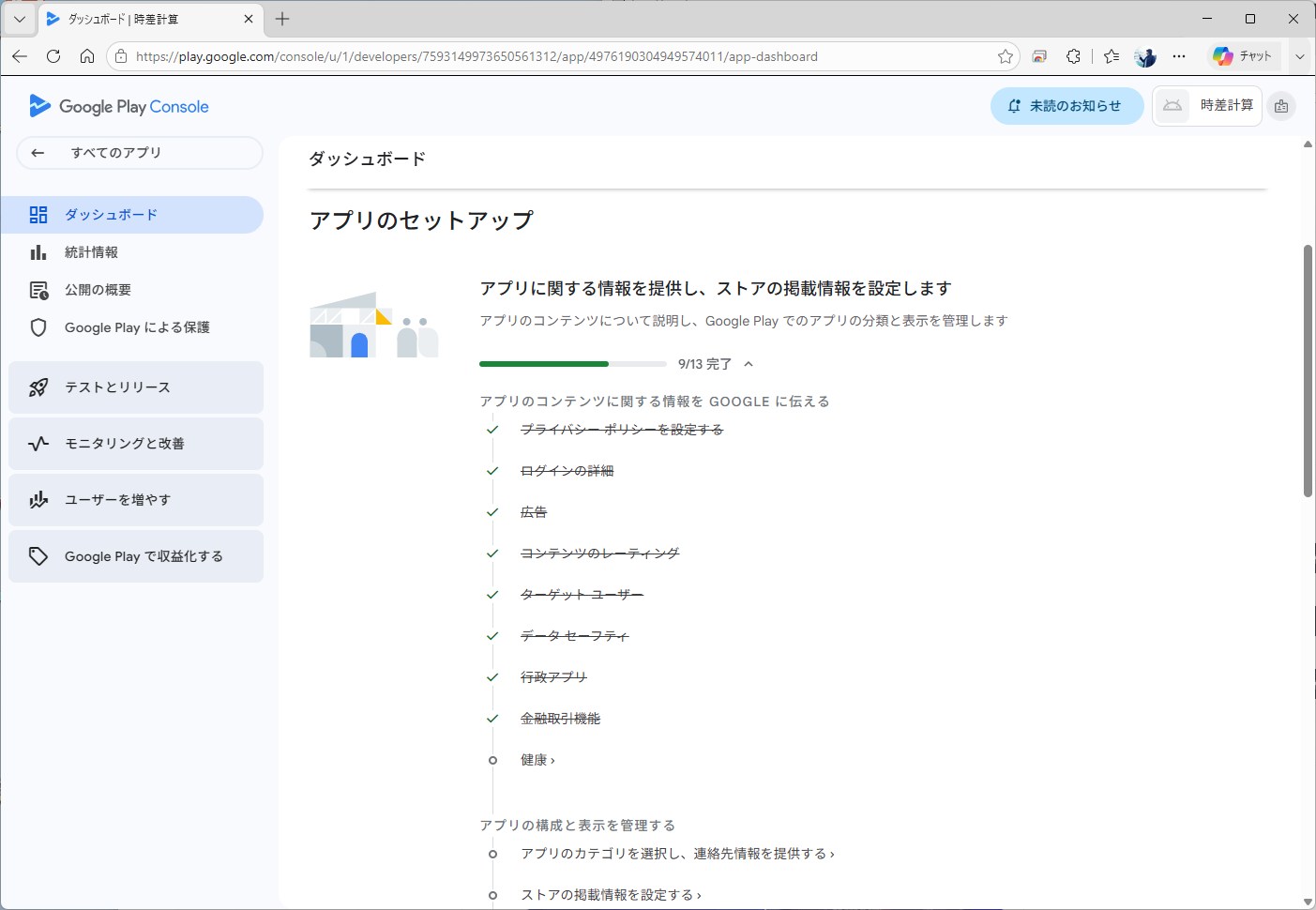Screen dimensions: 1316x910
Task: Click the browser home icon
Action: [87, 56]
